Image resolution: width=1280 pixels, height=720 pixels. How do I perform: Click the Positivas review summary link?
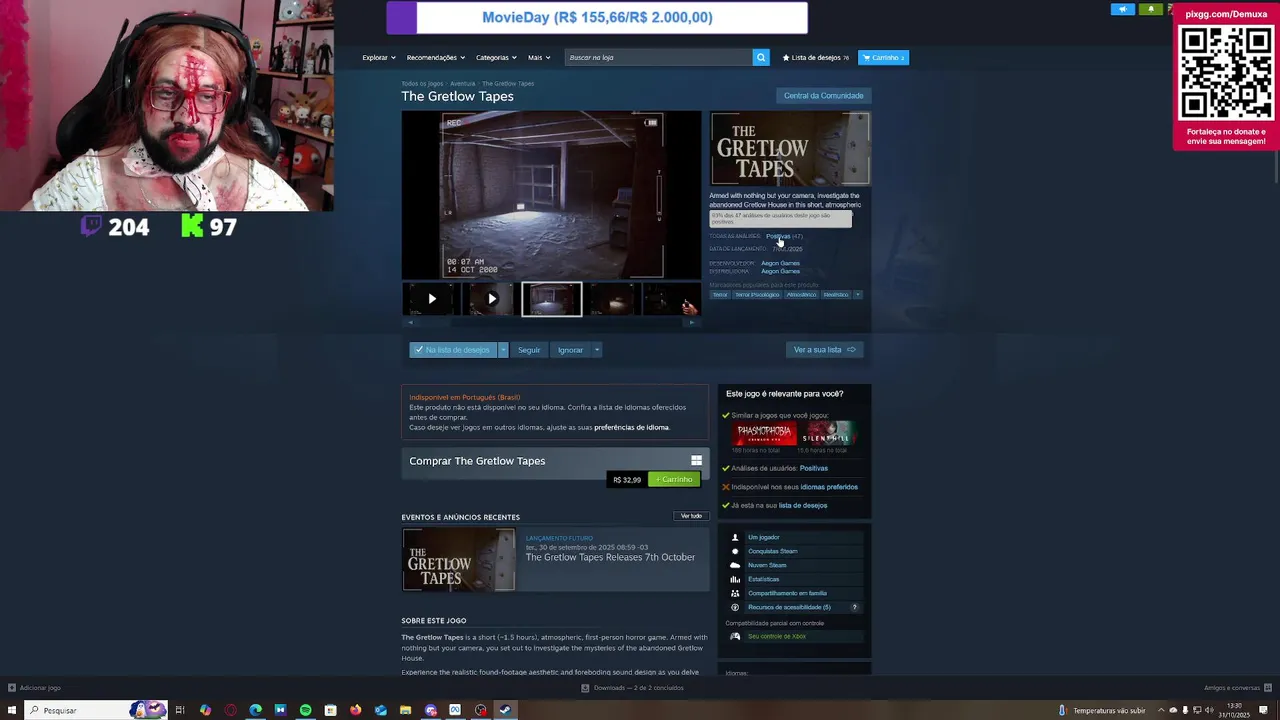point(777,236)
